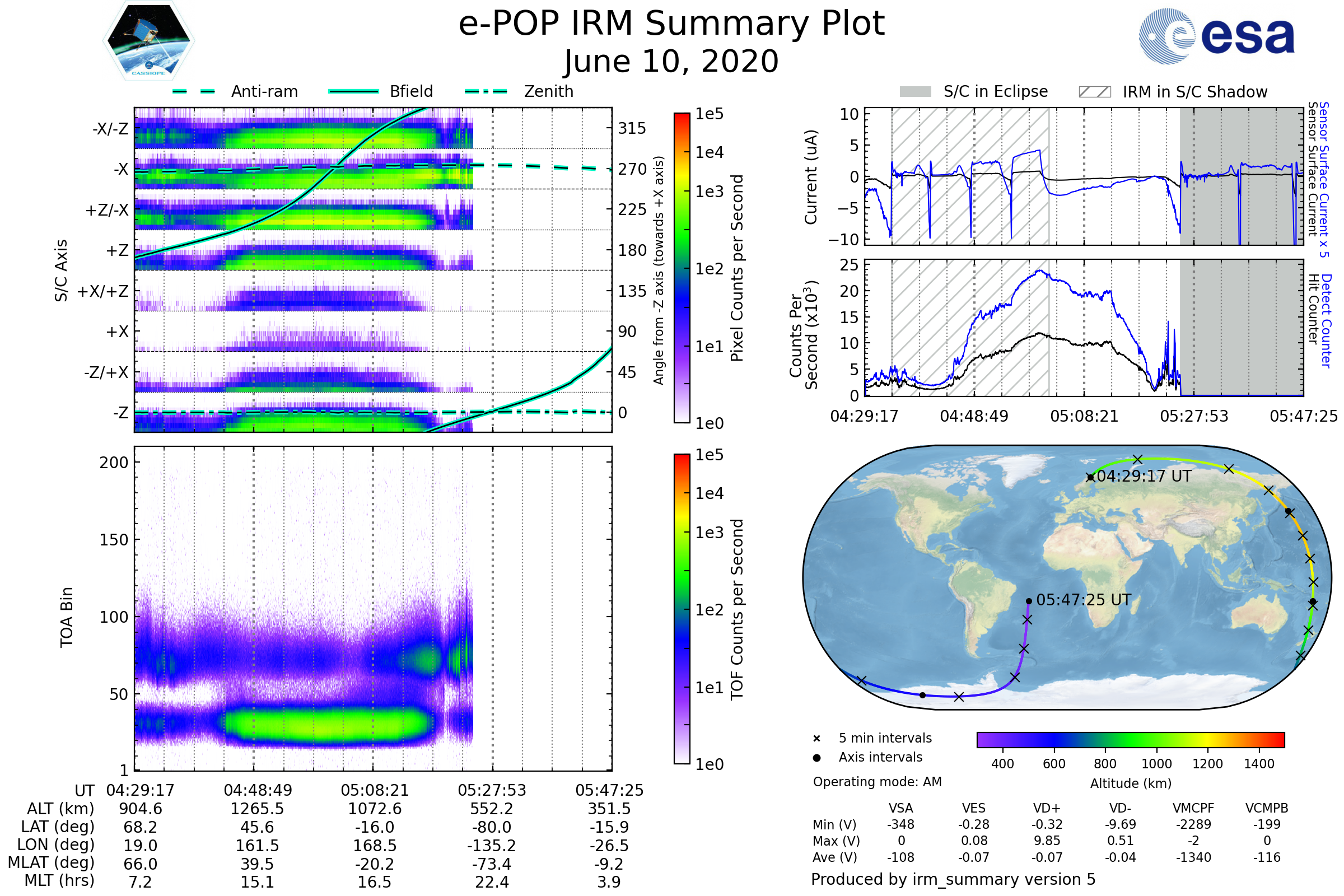
Task: Click the CASSIOPE satellite logo
Action: 148,41
